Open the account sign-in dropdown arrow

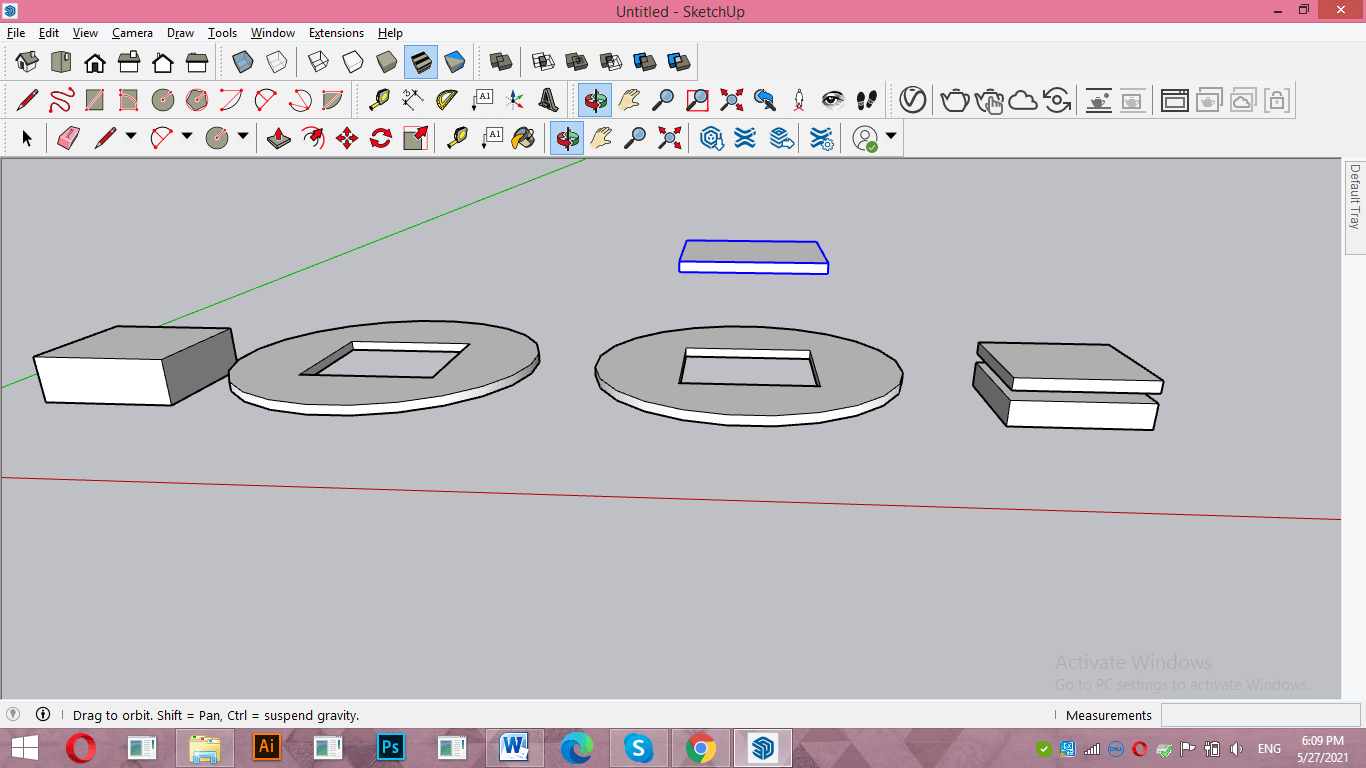coord(890,136)
